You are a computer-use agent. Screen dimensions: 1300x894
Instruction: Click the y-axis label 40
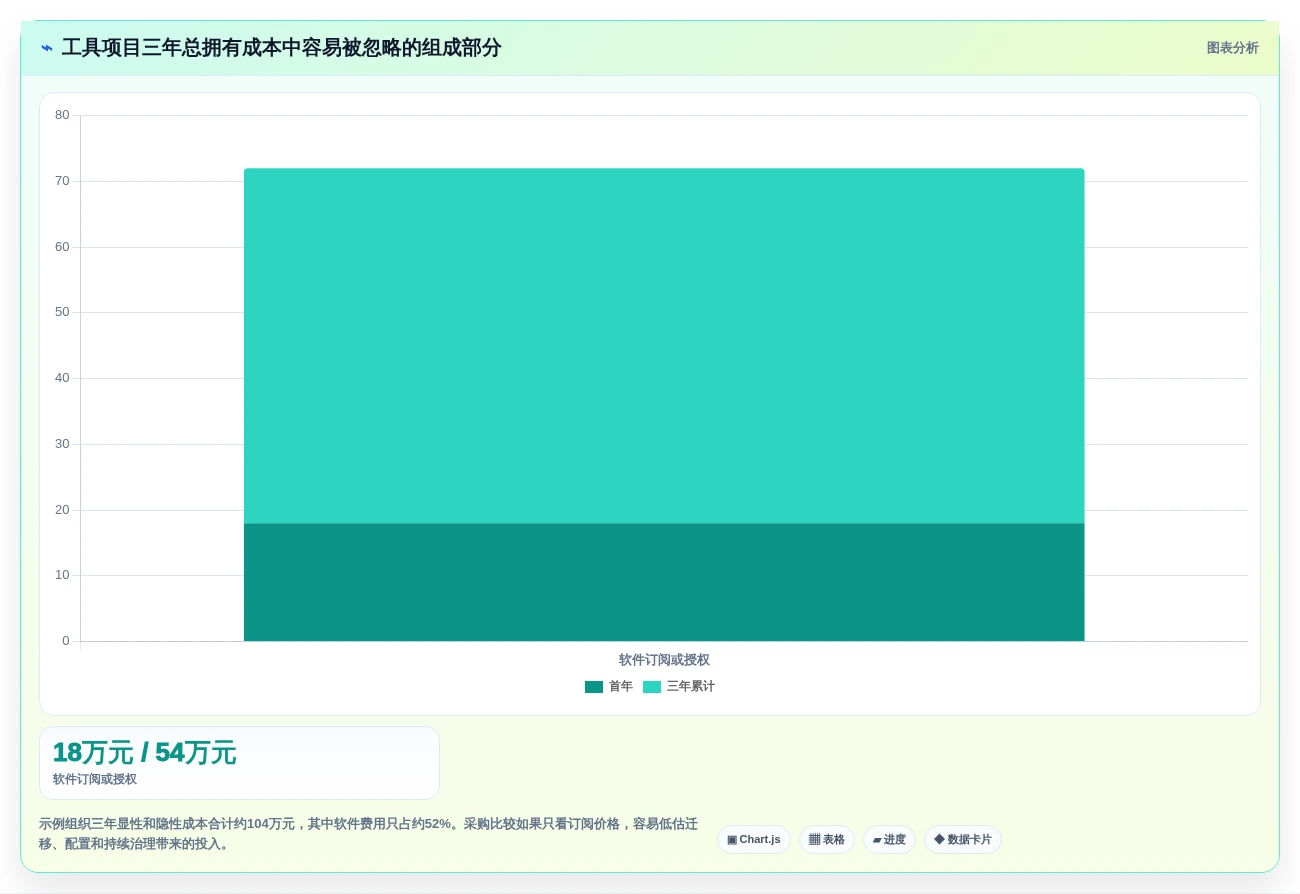click(62, 378)
